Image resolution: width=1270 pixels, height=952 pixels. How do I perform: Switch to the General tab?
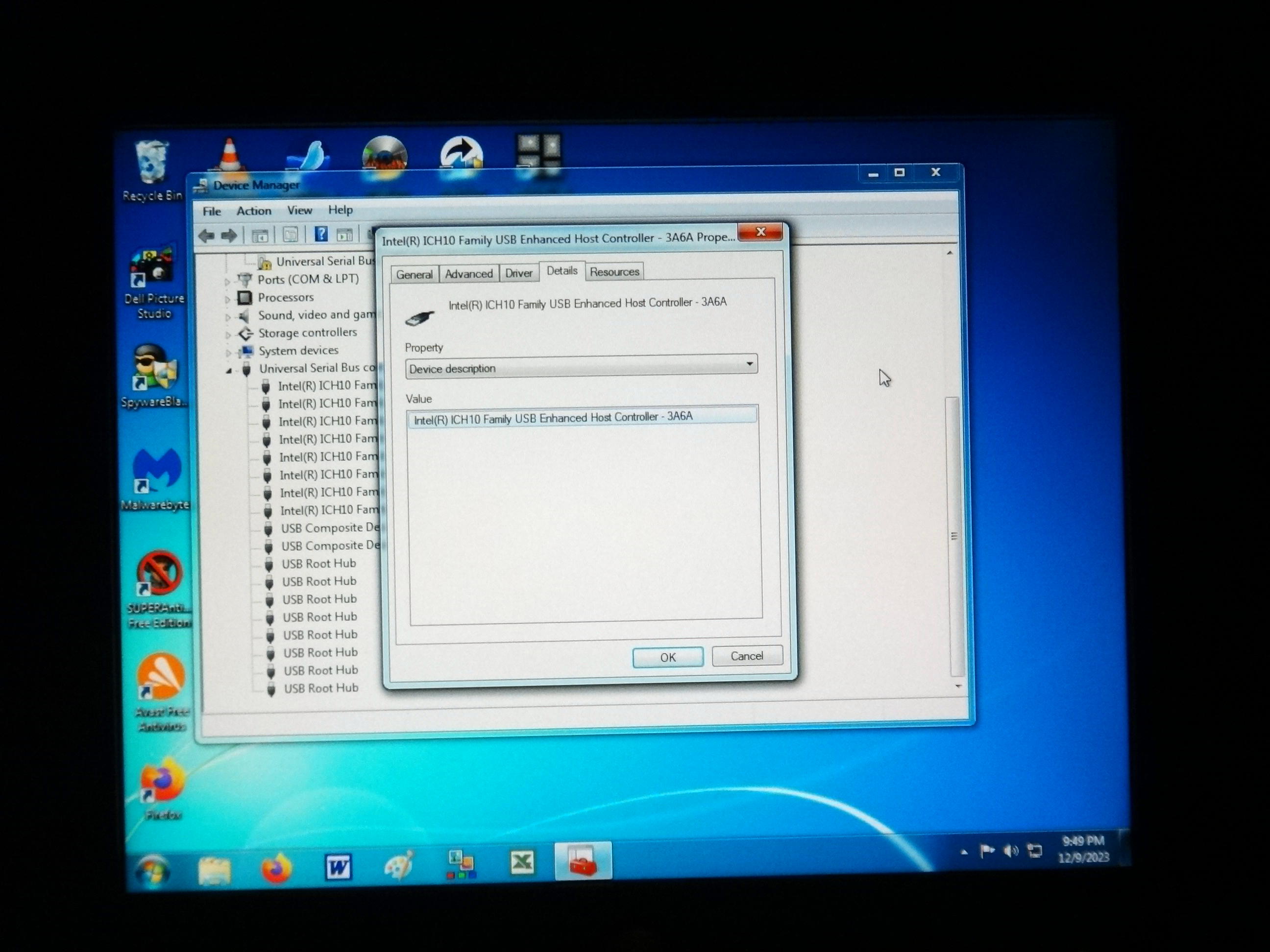click(415, 274)
